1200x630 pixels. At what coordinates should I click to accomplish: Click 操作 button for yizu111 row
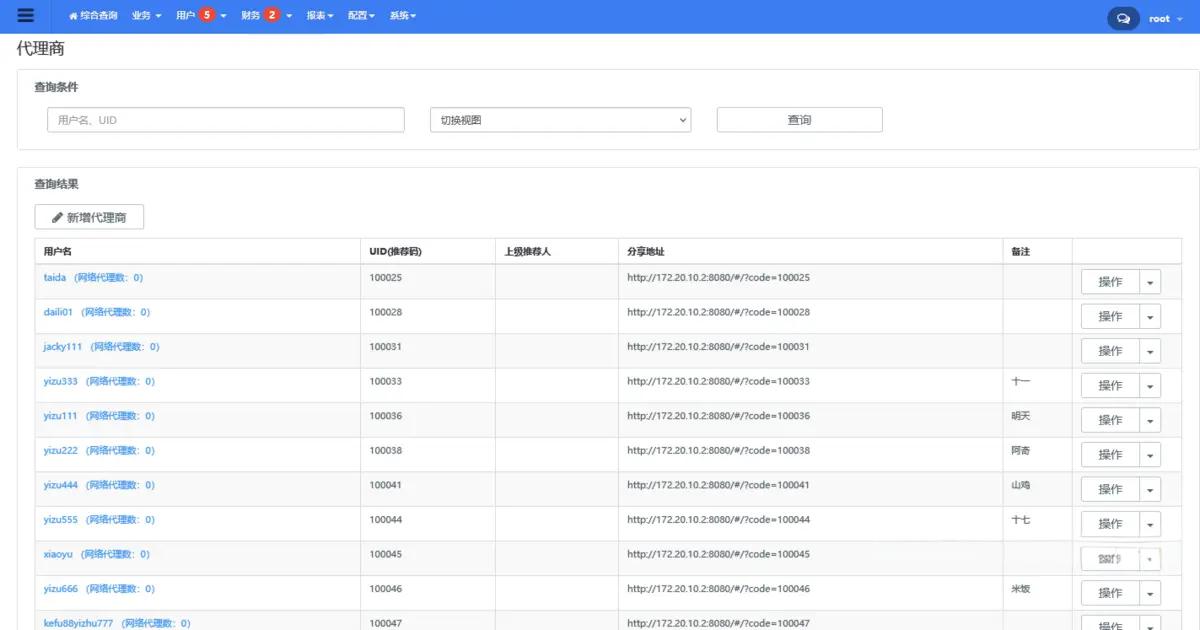1110,420
